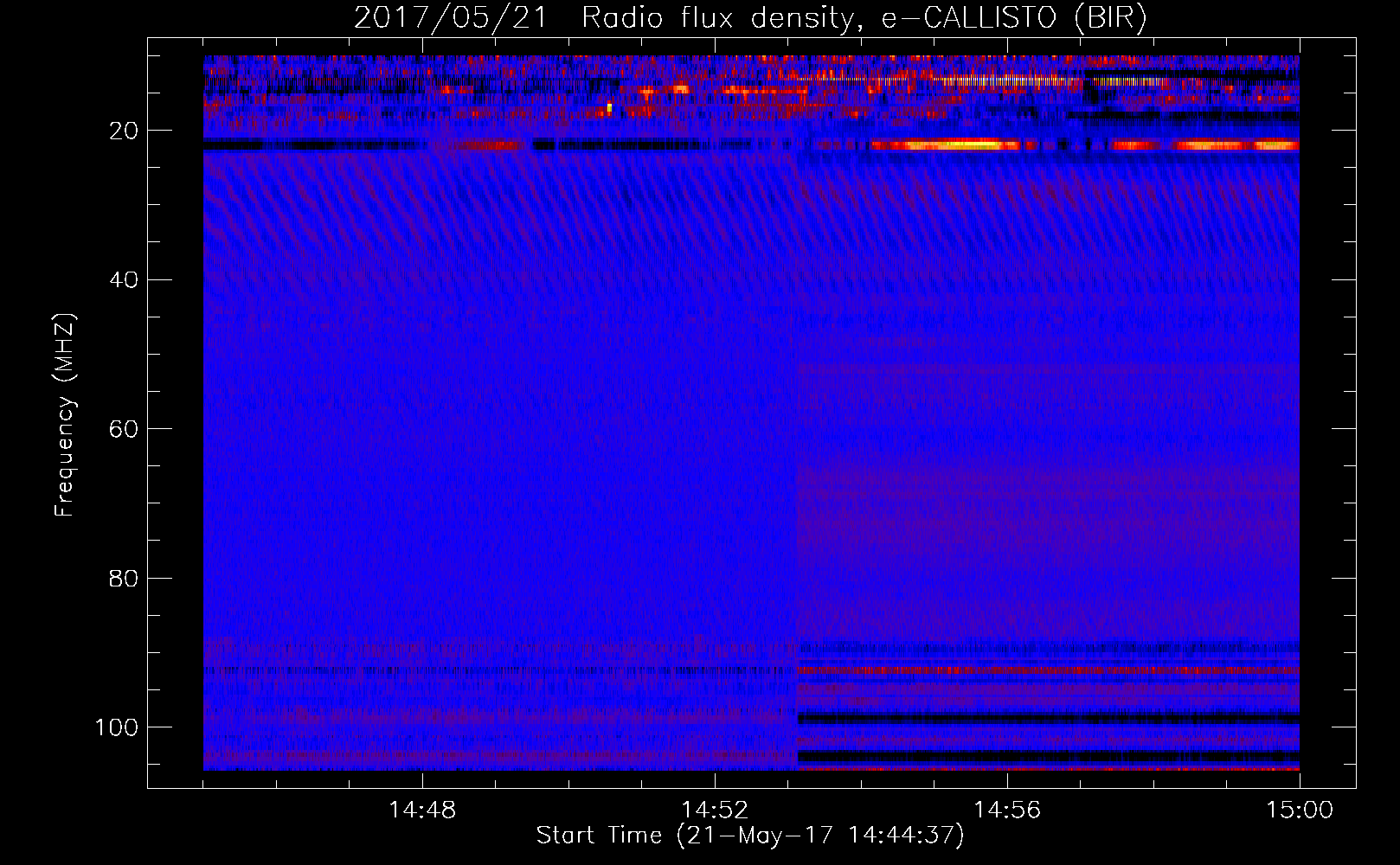Viewport: 1400px width, 865px height.
Task: Click the '14:52' time tick label
Action: [x=715, y=811]
